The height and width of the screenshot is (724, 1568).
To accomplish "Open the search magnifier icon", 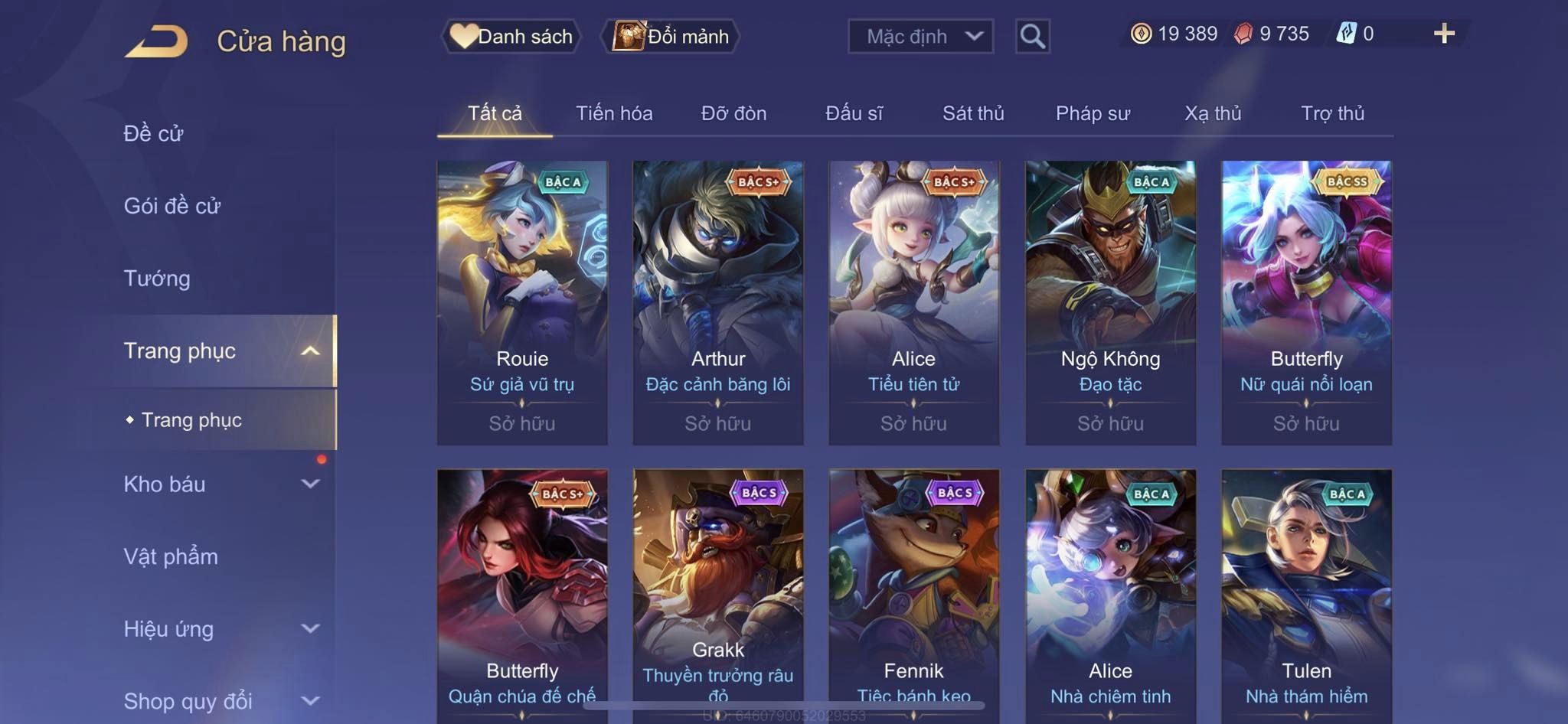I will click(x=1032, y=36).
